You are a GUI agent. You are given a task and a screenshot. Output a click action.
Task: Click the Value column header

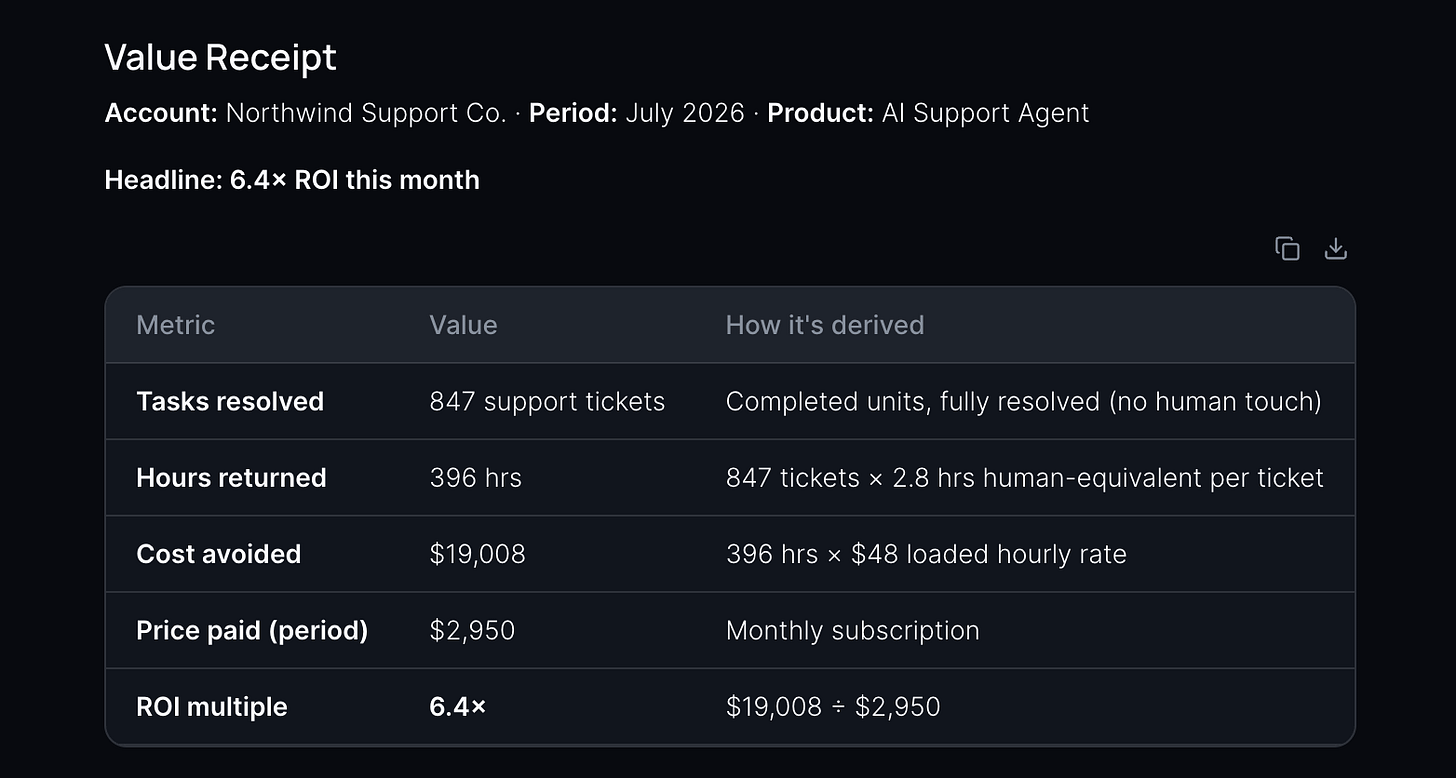[x=463, y=325]
